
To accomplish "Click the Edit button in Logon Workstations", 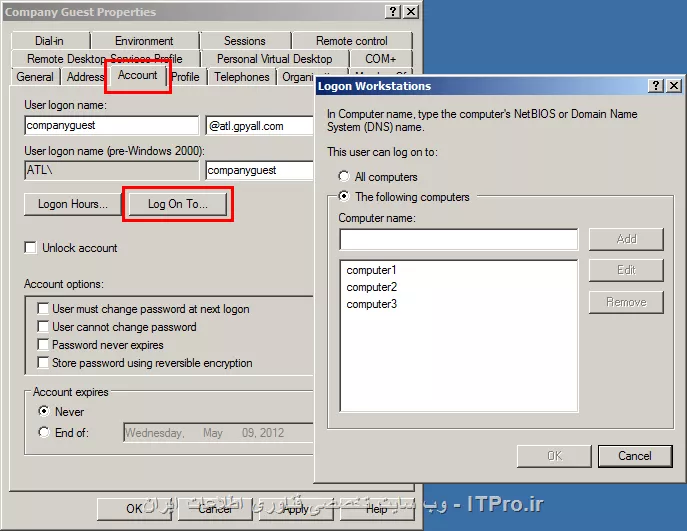I will click(626, 270).
